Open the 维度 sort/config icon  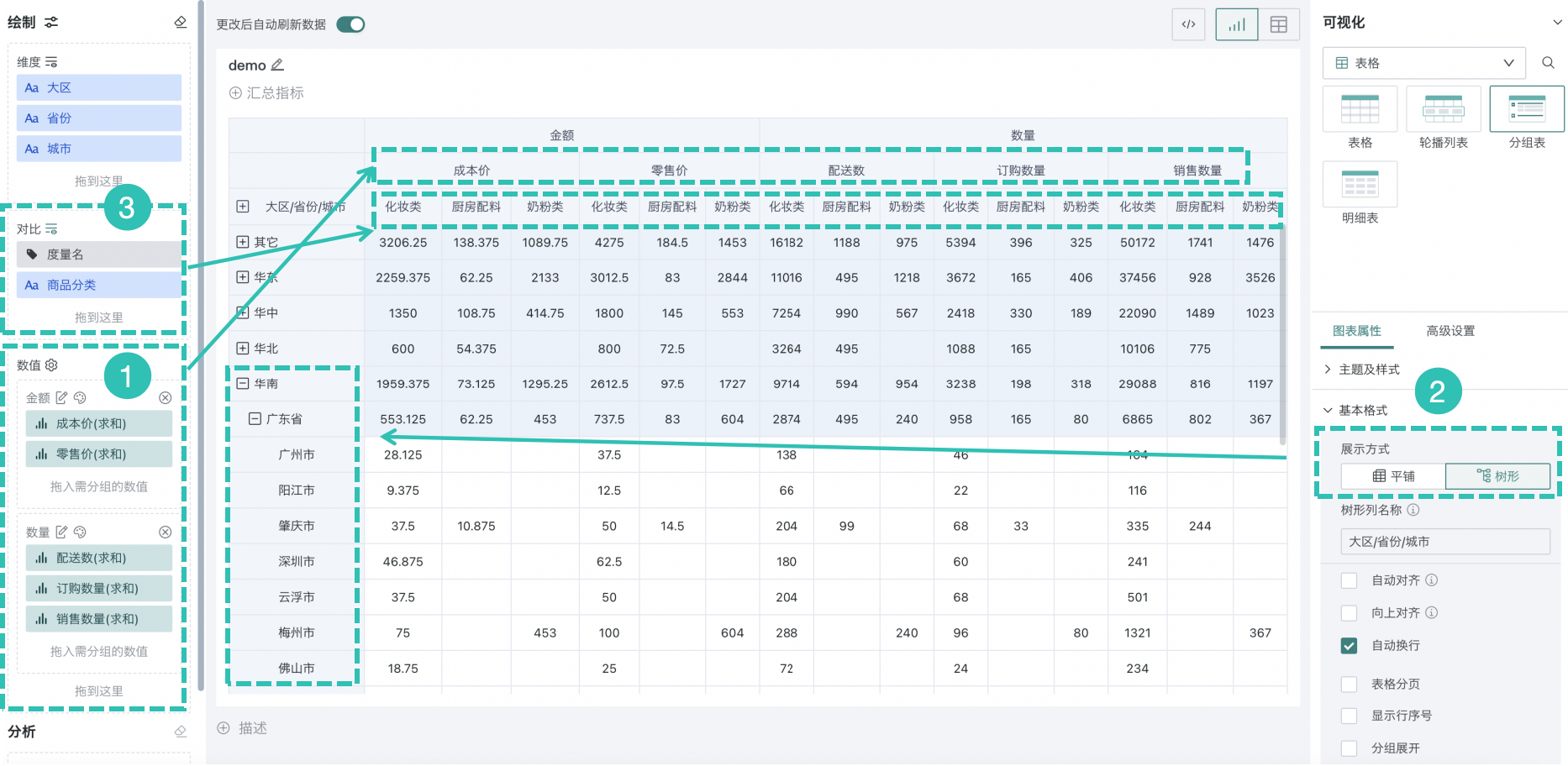pyautogui.click(x=51, y=62)
